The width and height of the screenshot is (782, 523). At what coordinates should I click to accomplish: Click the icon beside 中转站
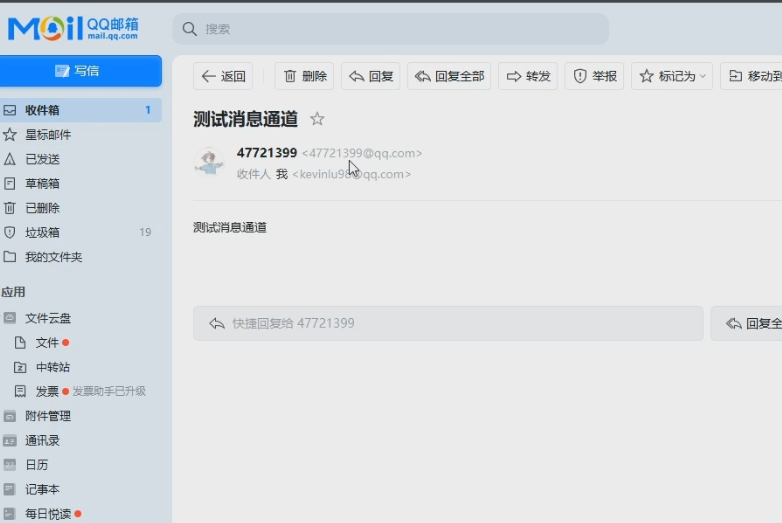click(20, 367)
